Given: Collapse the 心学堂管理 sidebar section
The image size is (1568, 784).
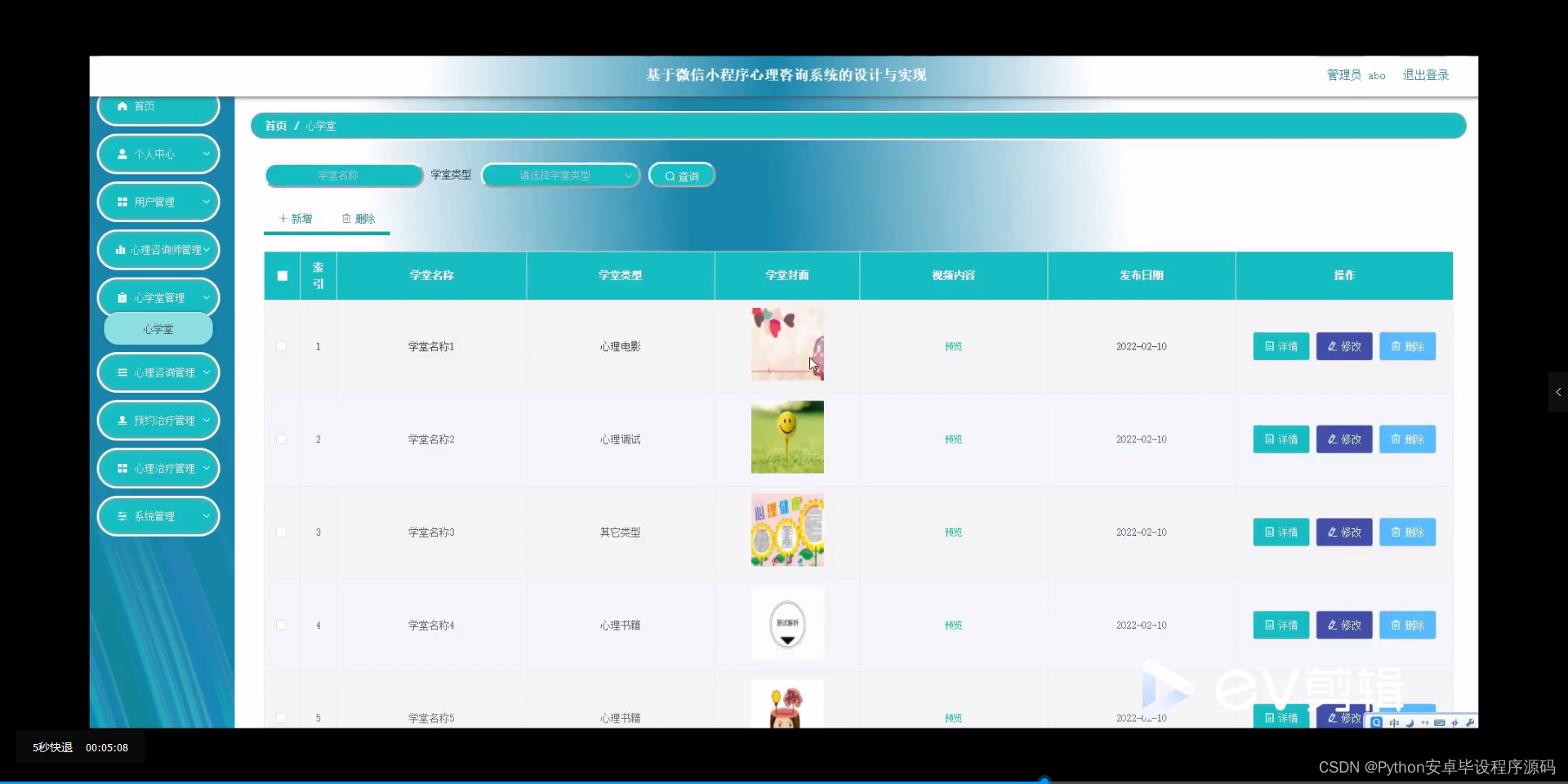Looking at the screenshot, I should point(158,297).
